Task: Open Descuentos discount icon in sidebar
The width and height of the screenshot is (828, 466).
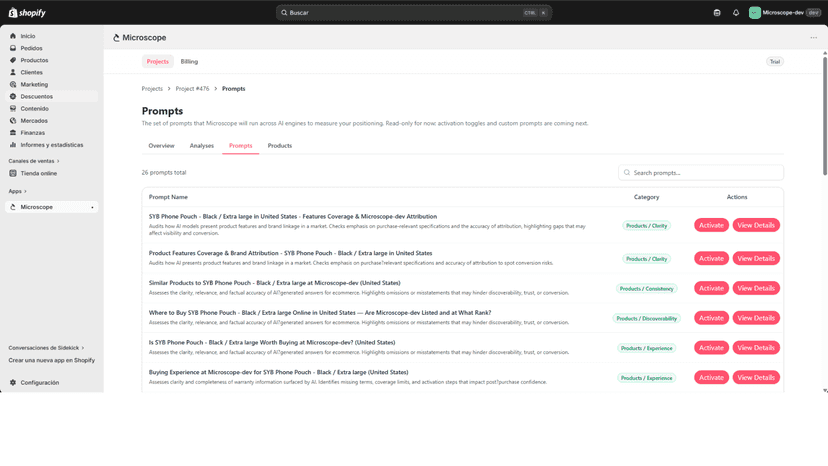Action: [x=13, y=97]
